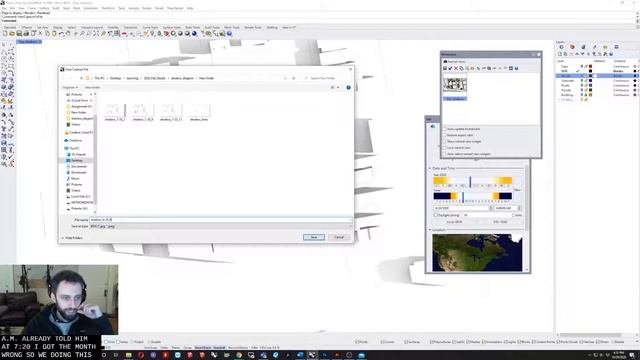Image resolution: width=640 pixels, height=360 pixels.
Task: Click the date slider in Sun panel
Action: tap(473, 182)
